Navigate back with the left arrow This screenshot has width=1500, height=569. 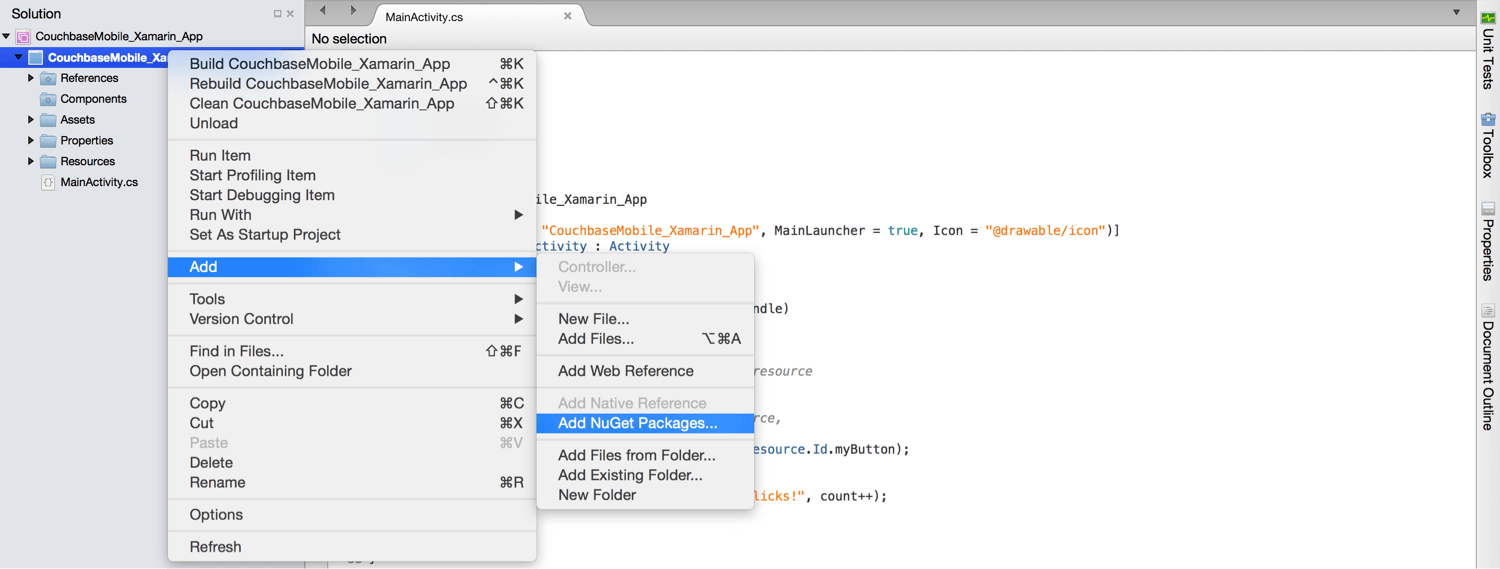[x=323, y=11]
